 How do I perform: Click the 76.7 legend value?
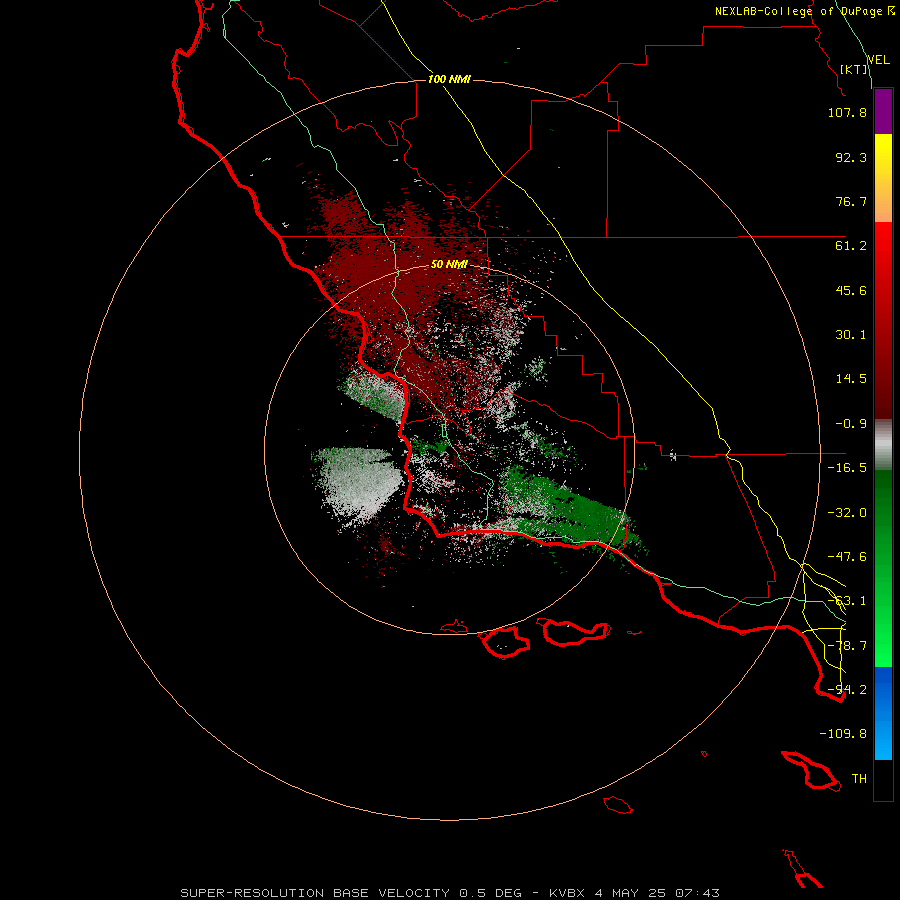(851, 201)
